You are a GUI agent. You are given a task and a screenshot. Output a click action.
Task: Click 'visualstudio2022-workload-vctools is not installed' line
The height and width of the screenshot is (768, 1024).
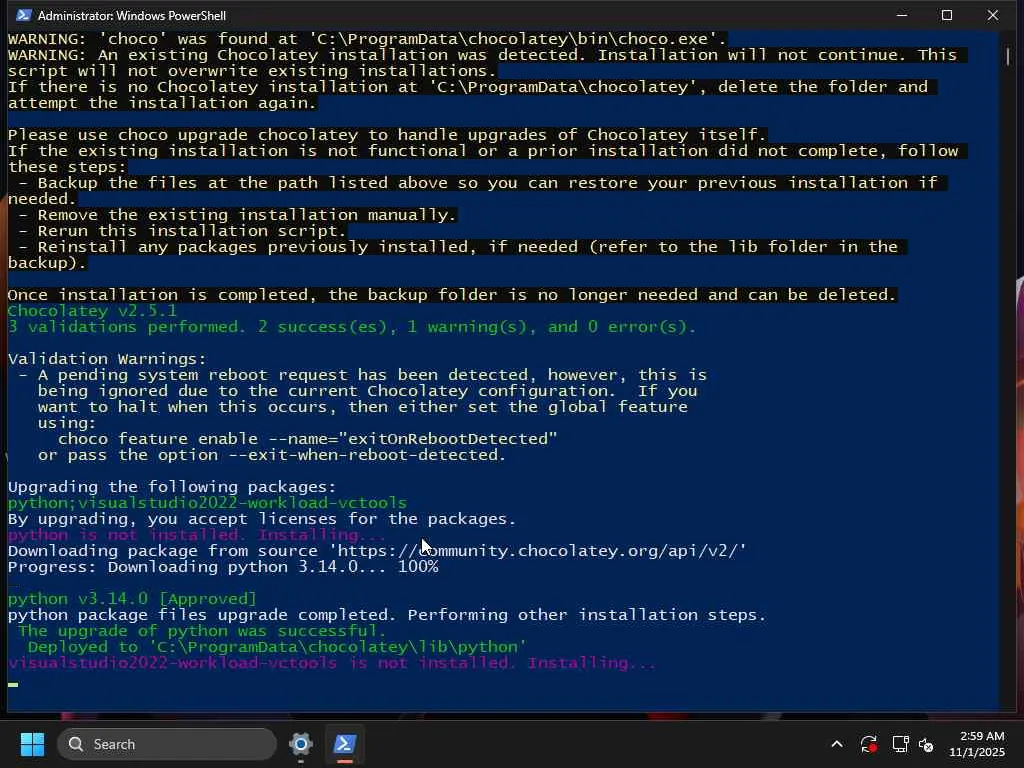pyautogui.click(x=332, y=663)
